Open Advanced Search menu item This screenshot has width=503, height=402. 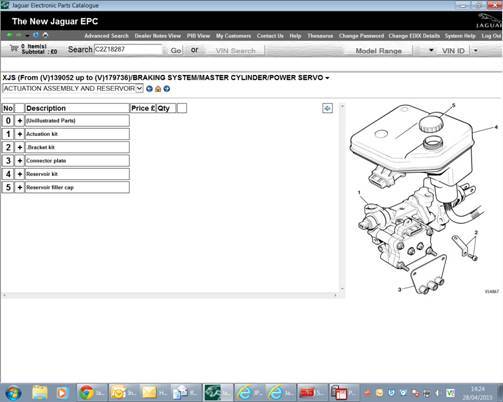[106, 36]
